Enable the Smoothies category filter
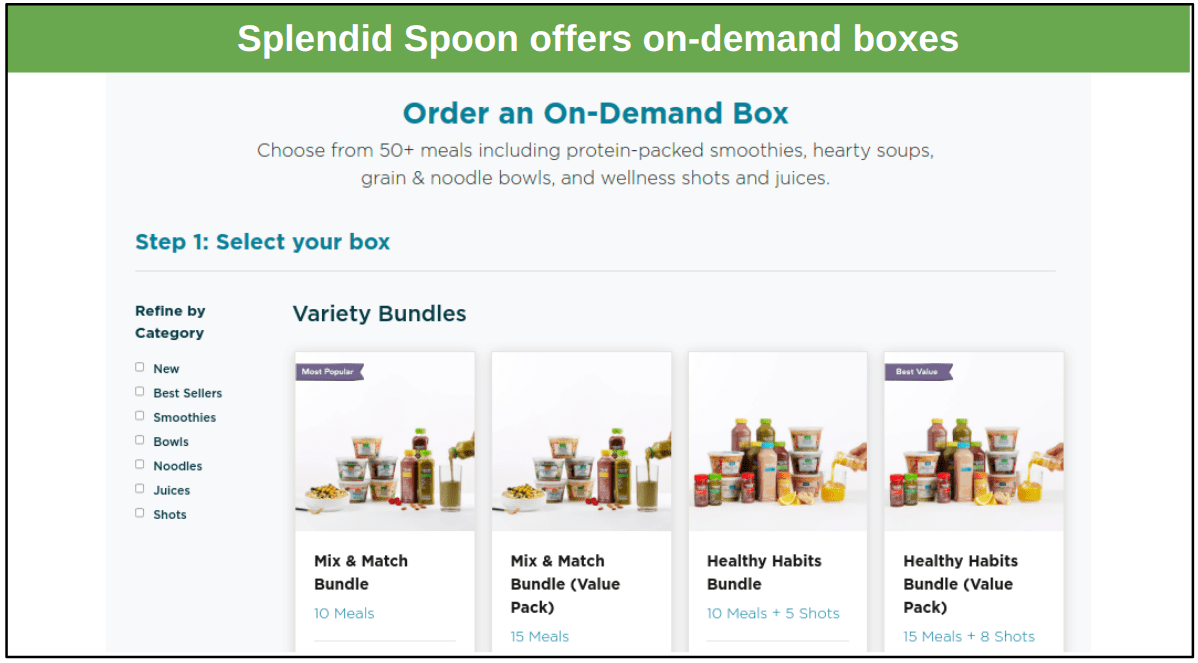The height and width of the screenshot is (663, 1198). [x=140, y=416]
